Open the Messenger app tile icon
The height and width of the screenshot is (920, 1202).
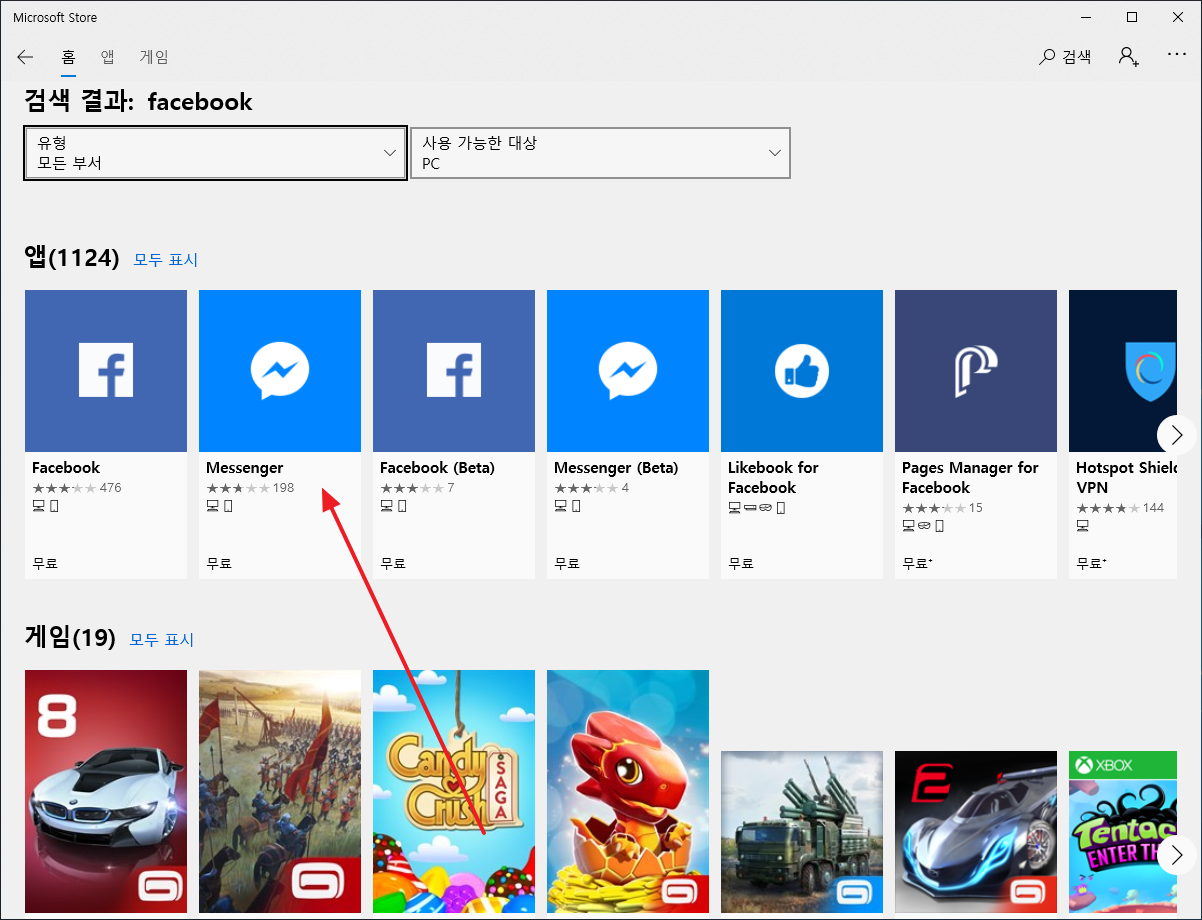pyautogui.click(x=280, y=371)
